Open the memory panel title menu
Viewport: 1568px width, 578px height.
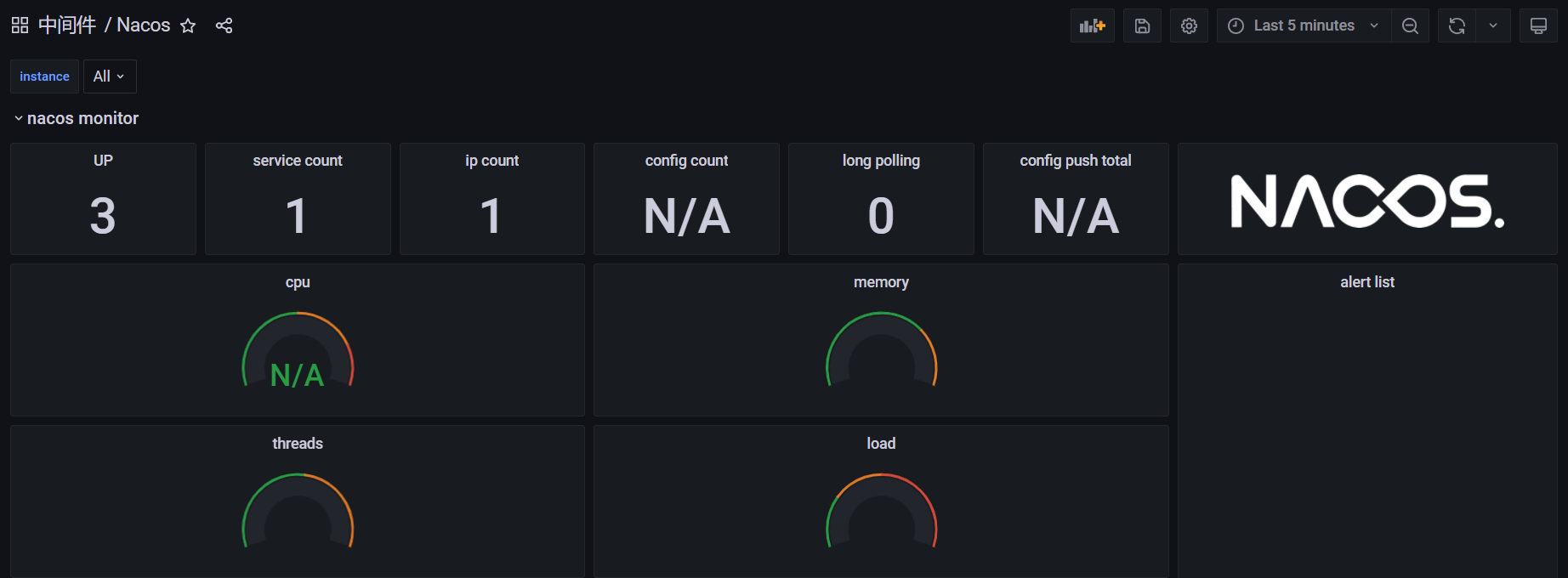point(881,282)
